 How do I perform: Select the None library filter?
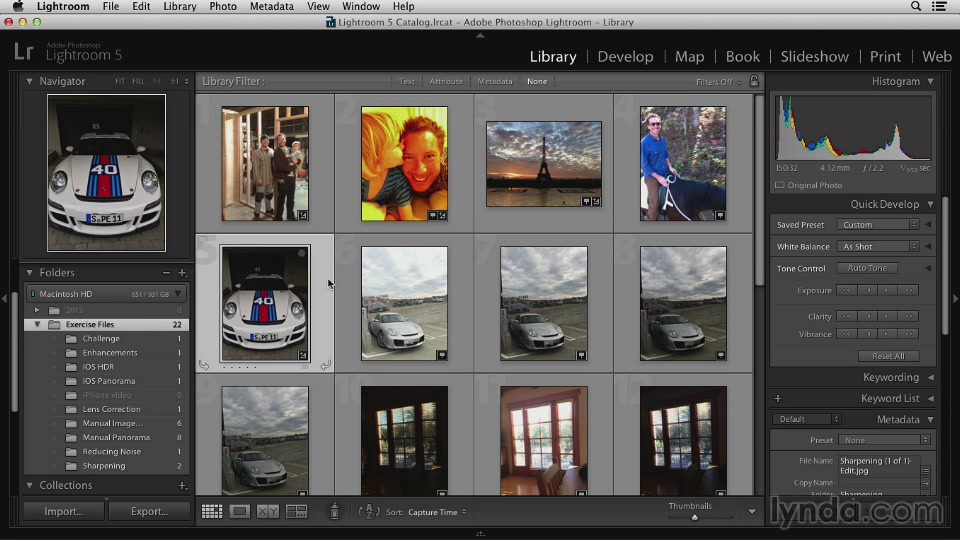pos(537,81)
